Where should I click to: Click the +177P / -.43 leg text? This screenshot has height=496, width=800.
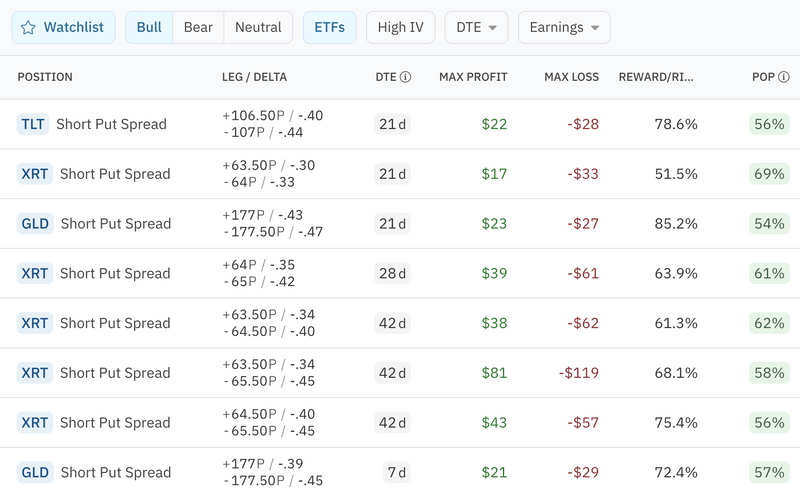pos(262,215)
